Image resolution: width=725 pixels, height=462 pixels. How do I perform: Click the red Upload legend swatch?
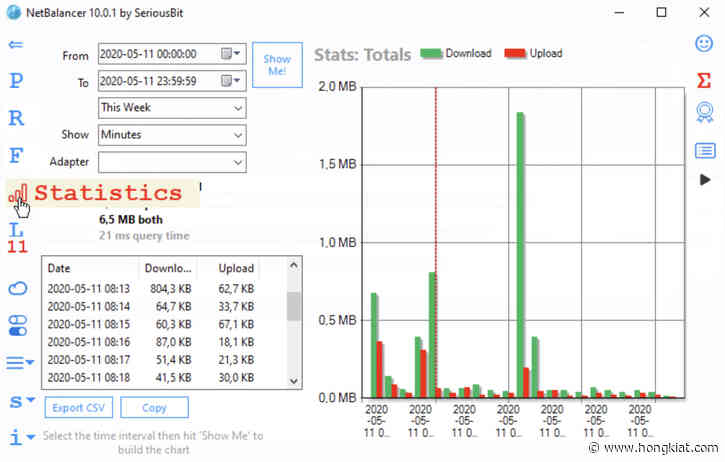click(515, 54)
